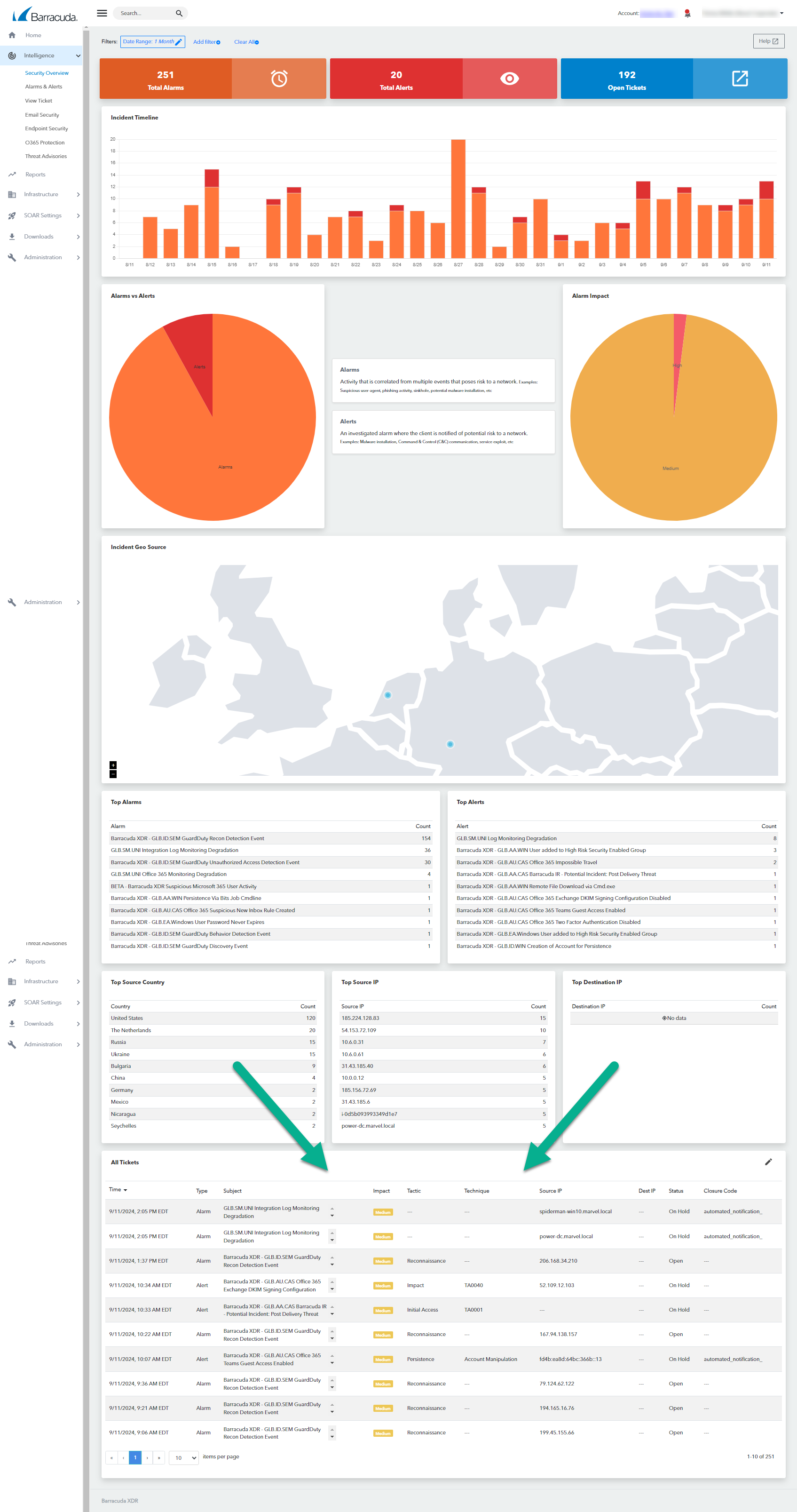Select the 8/27 bar in Incident Timeline
The height and width of the screenshot is (1512, 797).
pos(458,199)
